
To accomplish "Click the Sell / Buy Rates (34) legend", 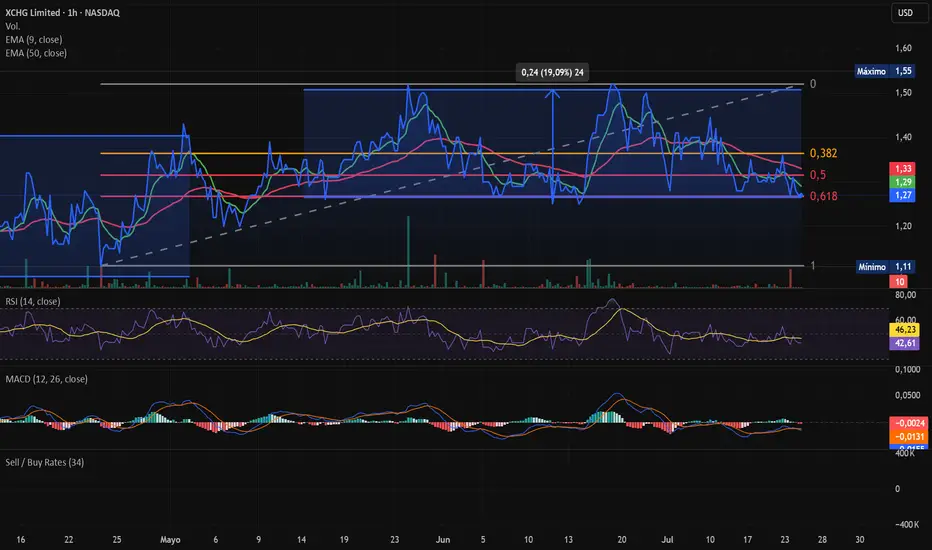I will 45,463.
